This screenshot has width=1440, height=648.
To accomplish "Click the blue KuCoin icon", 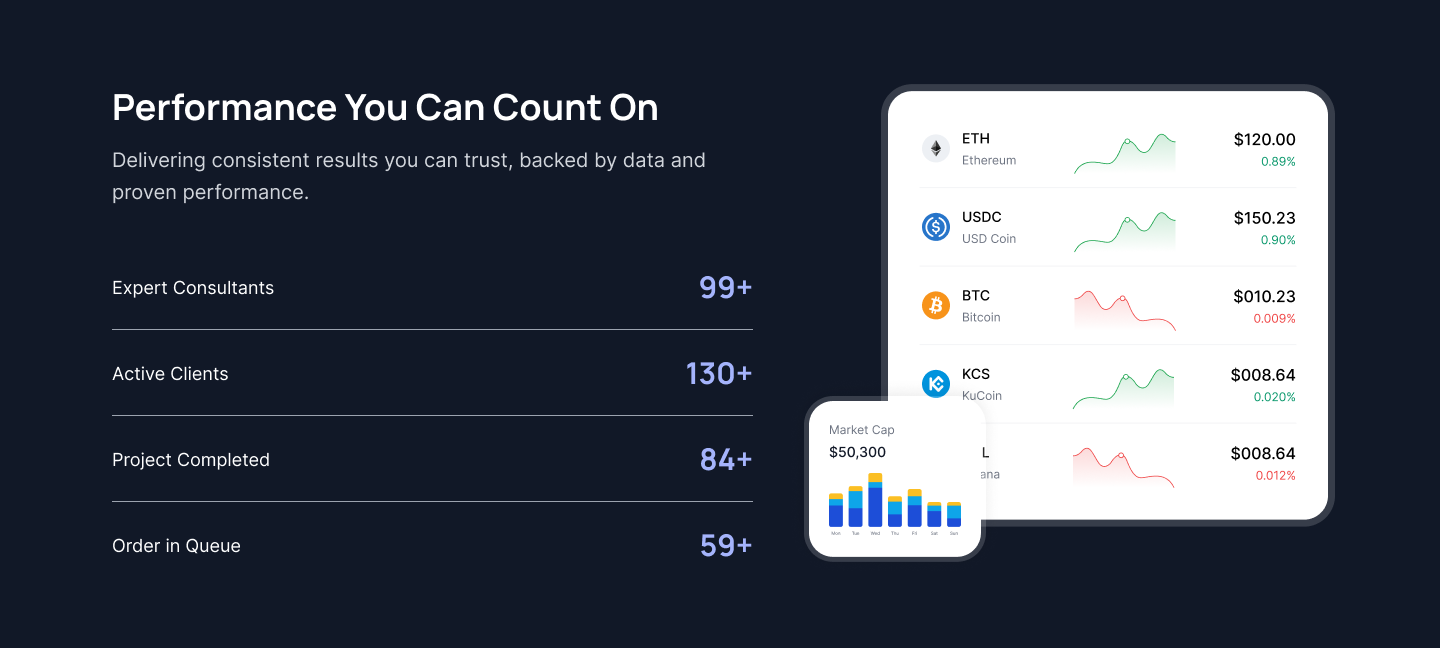I will [x=936, y=383].
